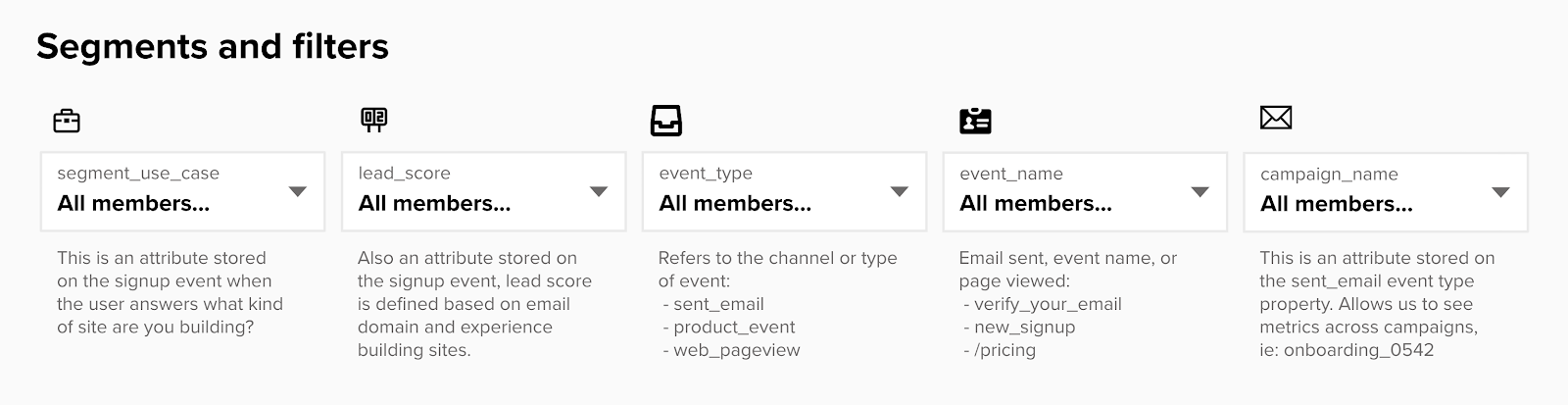Expand the segment_use_case dropdown arrow

pyautogui.click(x=298, y=192)
